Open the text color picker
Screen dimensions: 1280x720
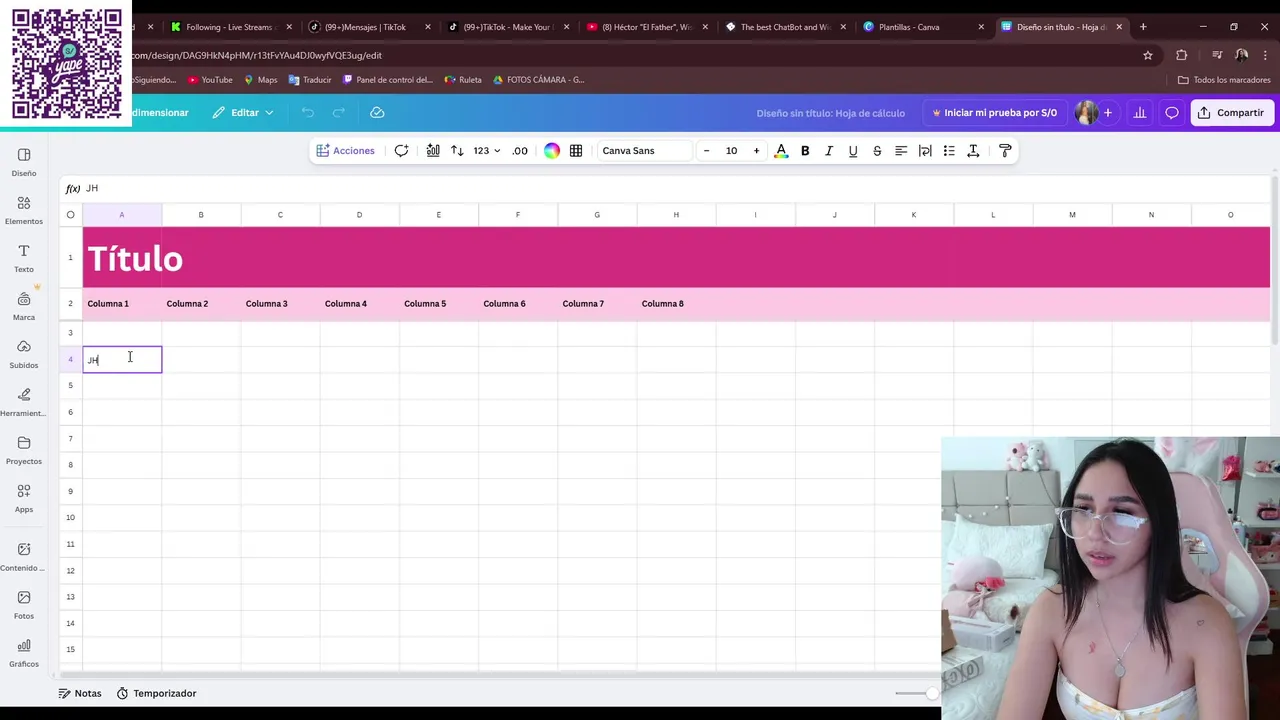781,151
